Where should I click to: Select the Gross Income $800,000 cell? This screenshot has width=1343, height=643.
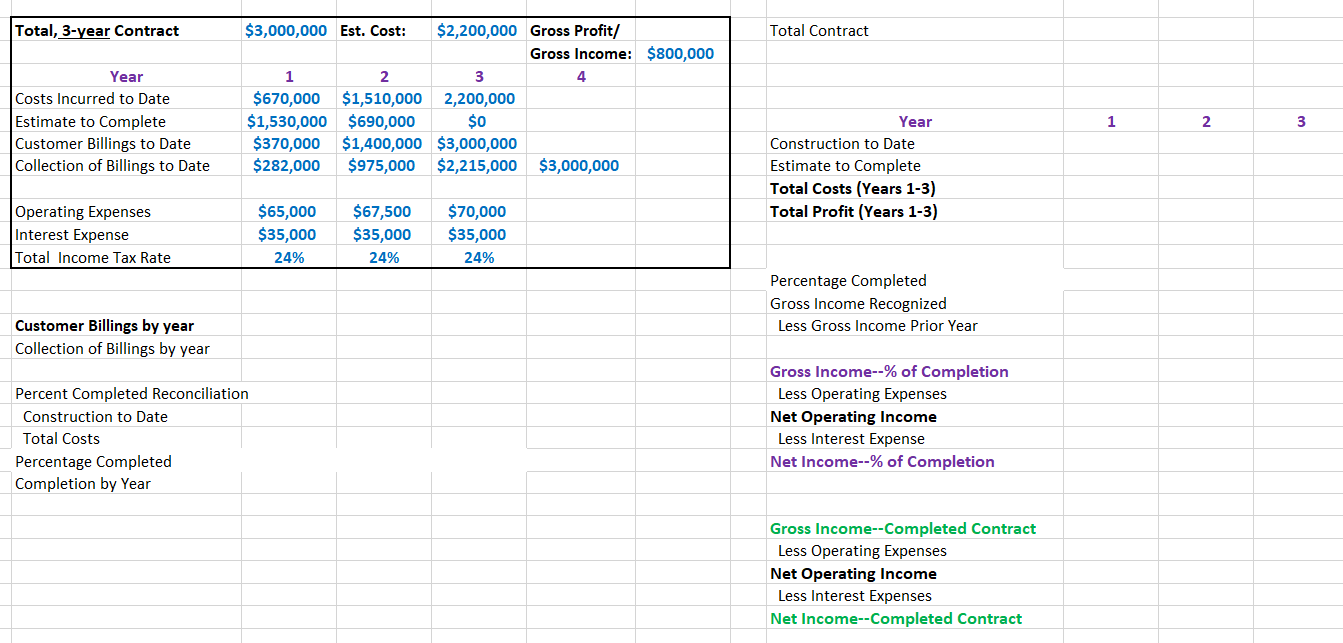pyautogui.click(x=679, y=53)
